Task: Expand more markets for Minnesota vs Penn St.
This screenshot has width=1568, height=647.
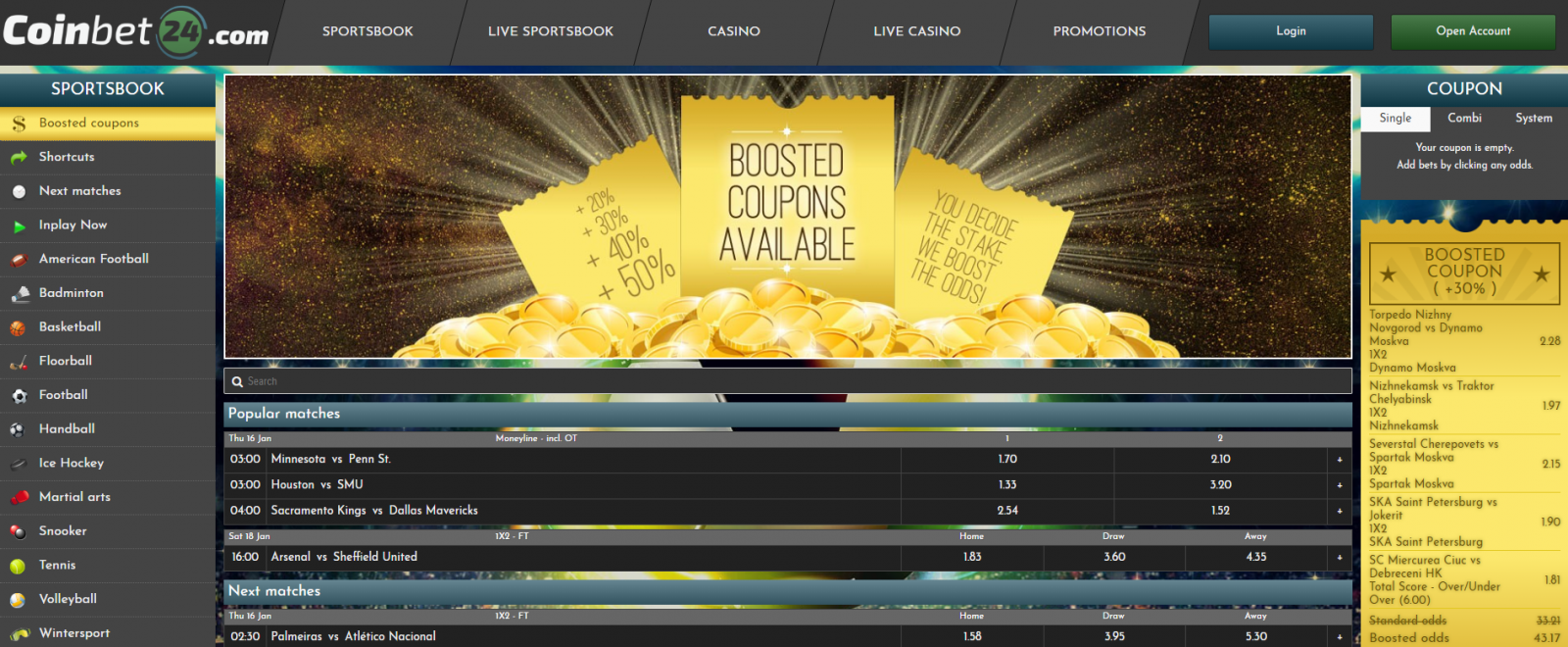Action: (x=1340, y=459)
